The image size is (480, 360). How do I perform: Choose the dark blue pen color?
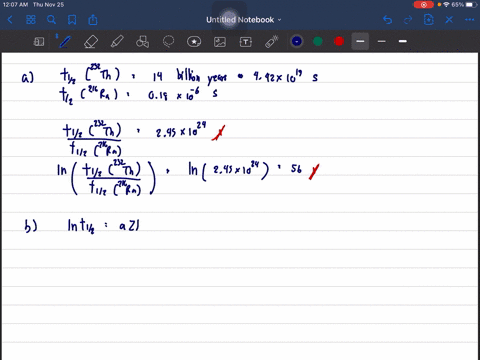click(x=297, y=41)
